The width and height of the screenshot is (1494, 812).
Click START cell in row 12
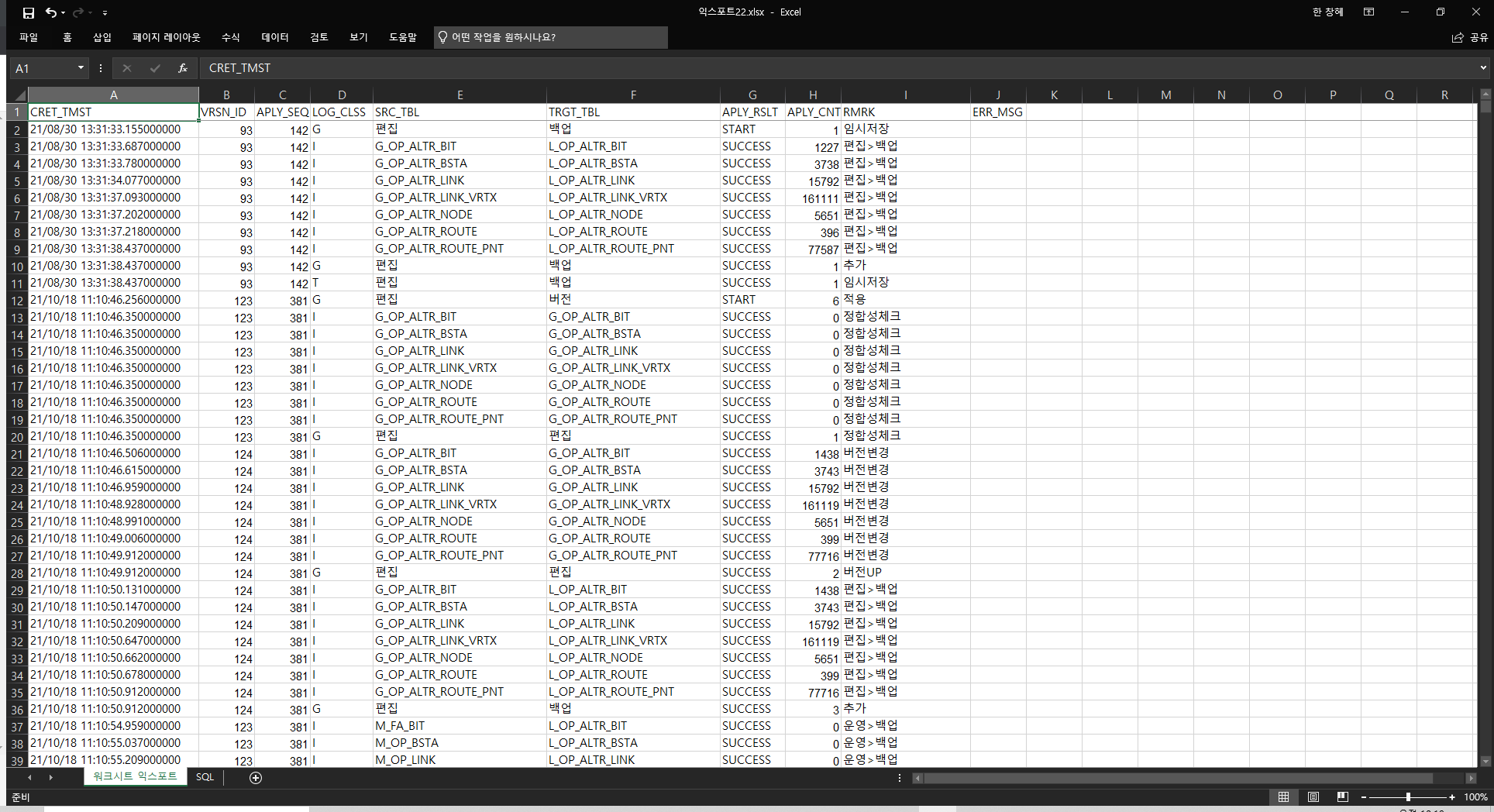752,300
